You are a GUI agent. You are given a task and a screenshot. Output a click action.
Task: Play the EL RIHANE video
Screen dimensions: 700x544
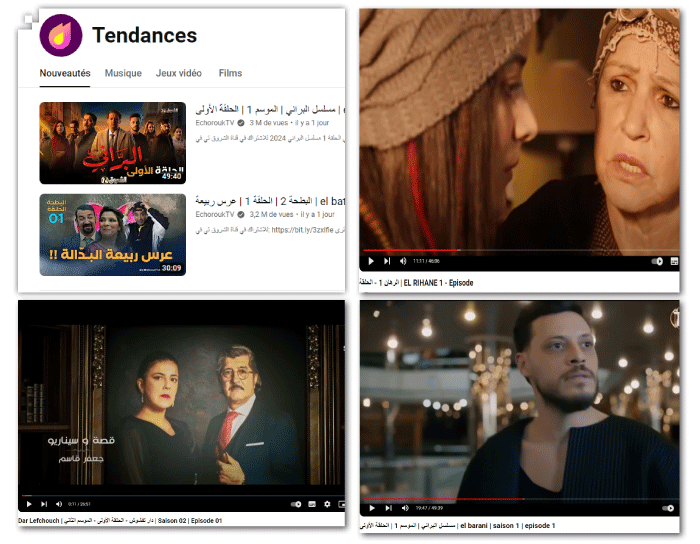tap(371, 261)
